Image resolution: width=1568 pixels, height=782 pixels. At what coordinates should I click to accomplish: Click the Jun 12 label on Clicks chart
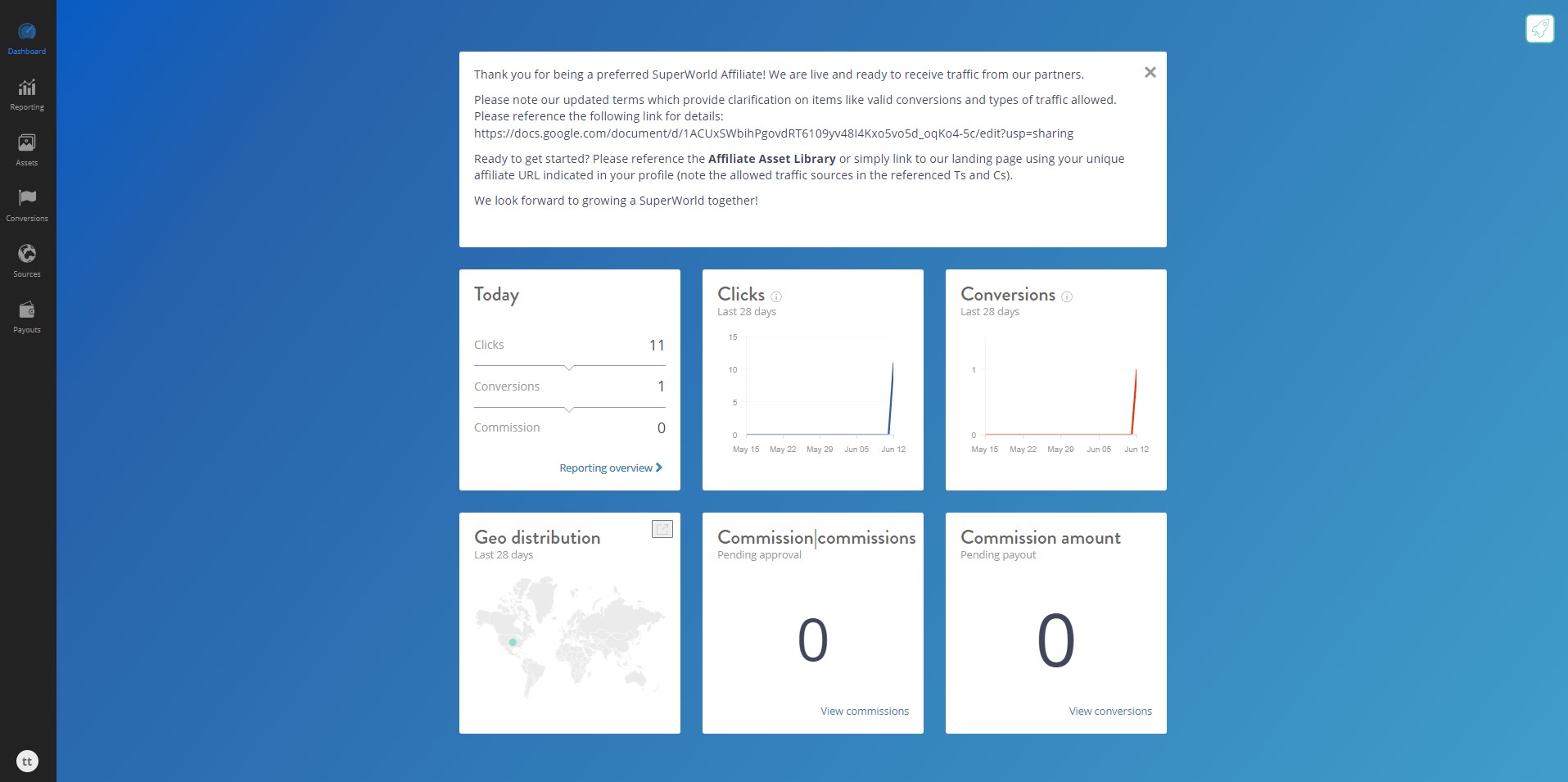tap(893, 450)
